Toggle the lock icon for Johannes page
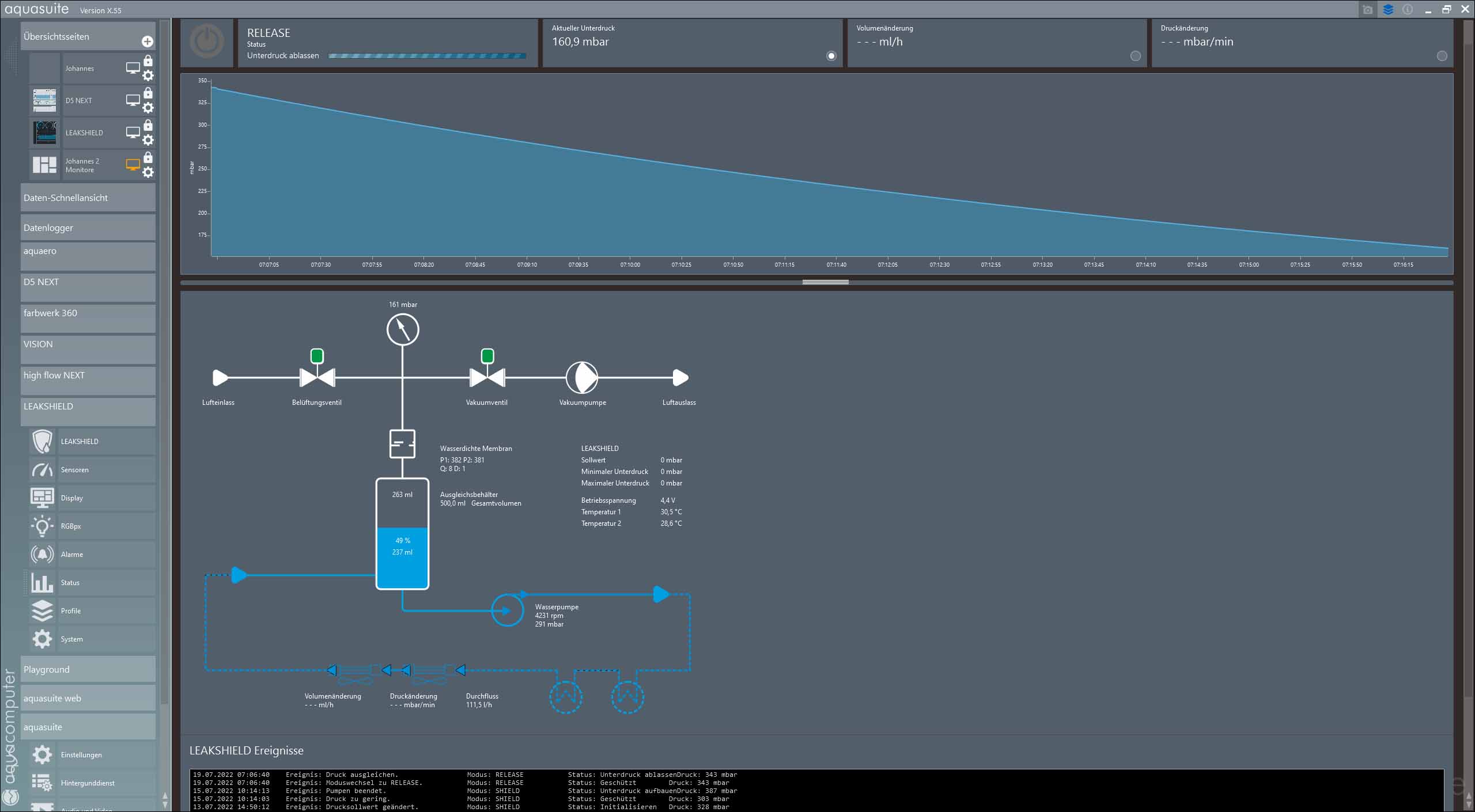Viewport: 1475px width, 812px height. (148, 60)
